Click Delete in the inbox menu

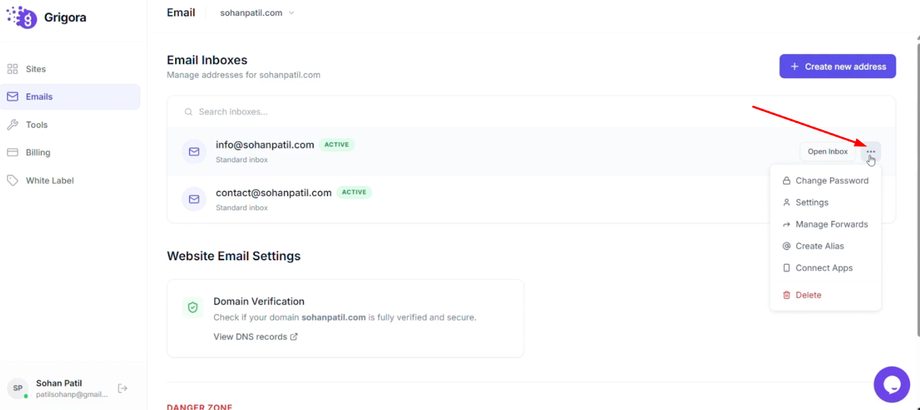[808, 295]
